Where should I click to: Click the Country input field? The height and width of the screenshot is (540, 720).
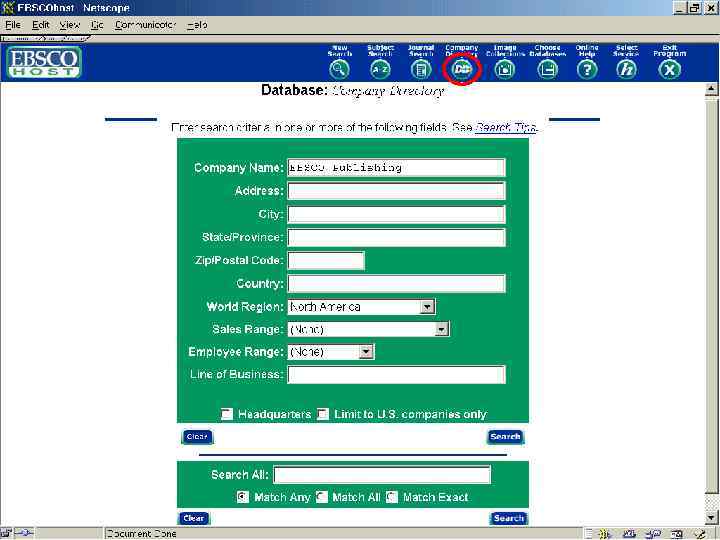(396, 283)
